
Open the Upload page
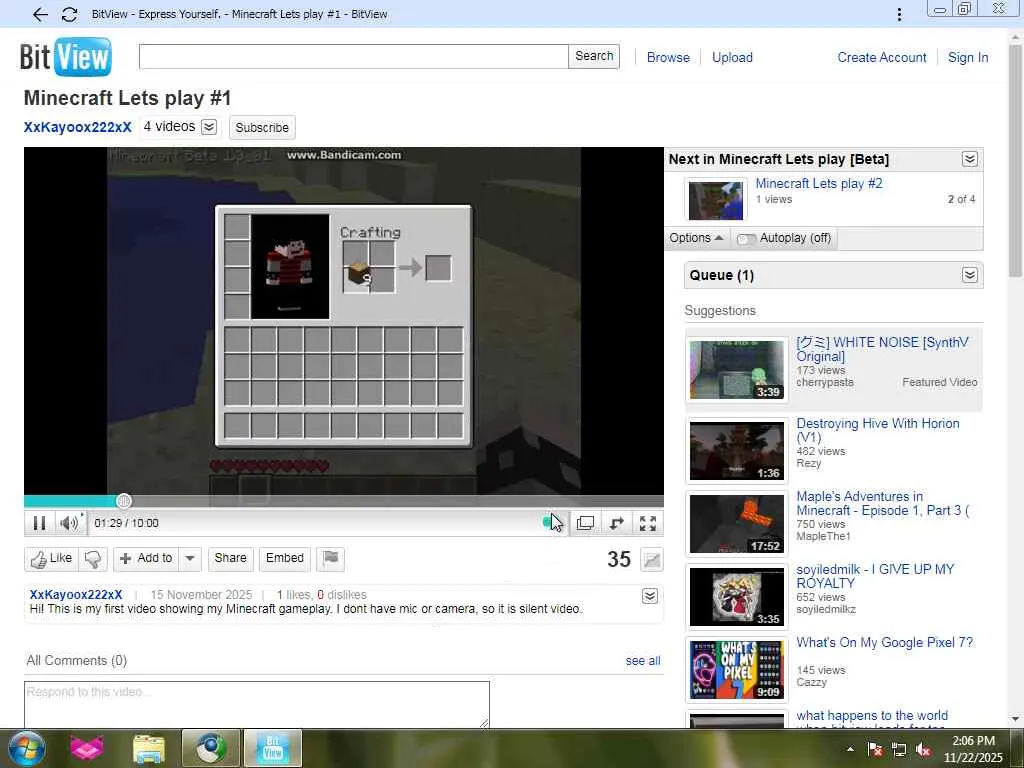pyautogui.click(x=732, y=57)
